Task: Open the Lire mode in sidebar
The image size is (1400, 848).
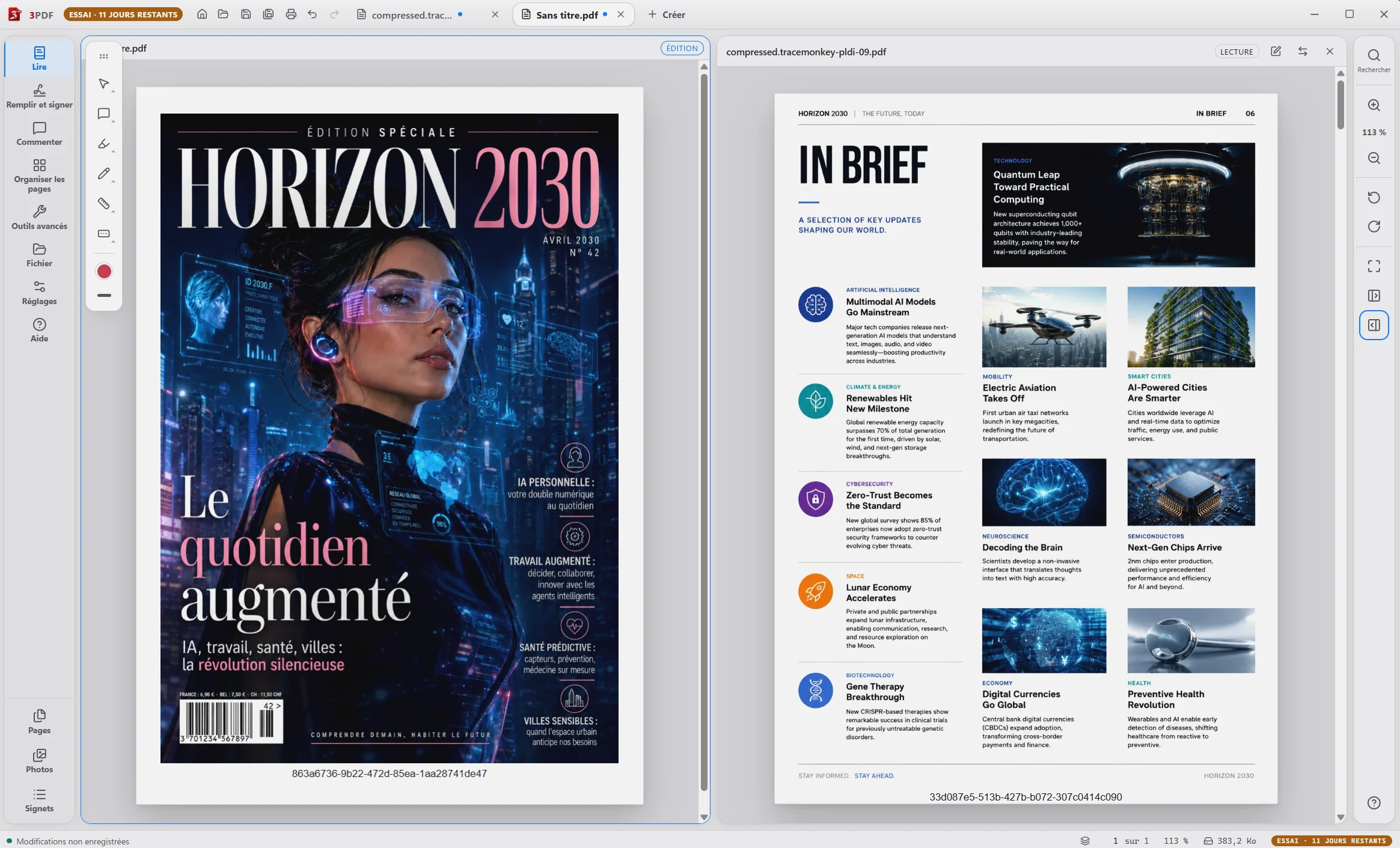Action: pyautogui.click(x=39, y=58)
